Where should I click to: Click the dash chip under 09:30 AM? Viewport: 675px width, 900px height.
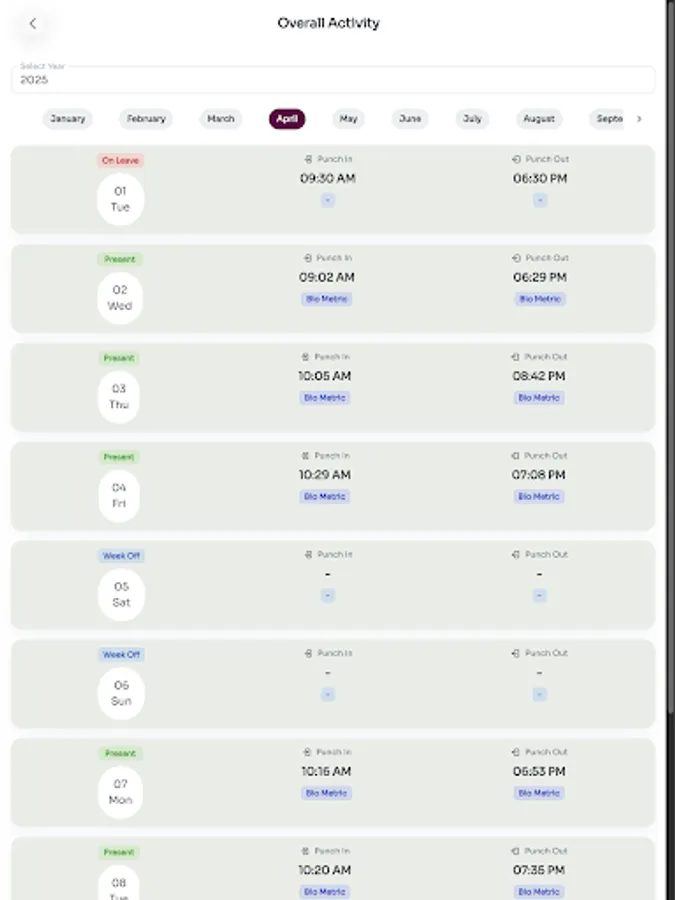(327, 200)
